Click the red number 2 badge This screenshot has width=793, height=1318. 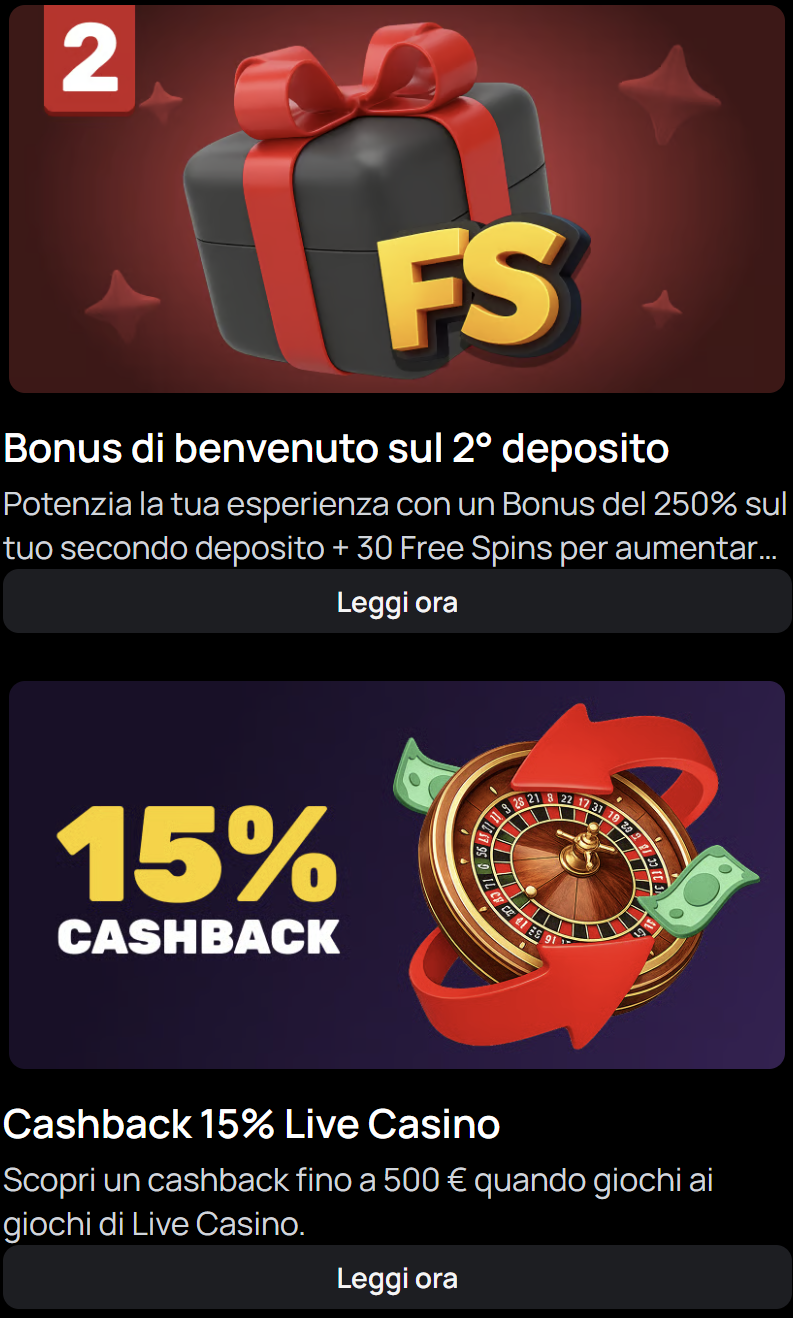(x=89, y=58)
